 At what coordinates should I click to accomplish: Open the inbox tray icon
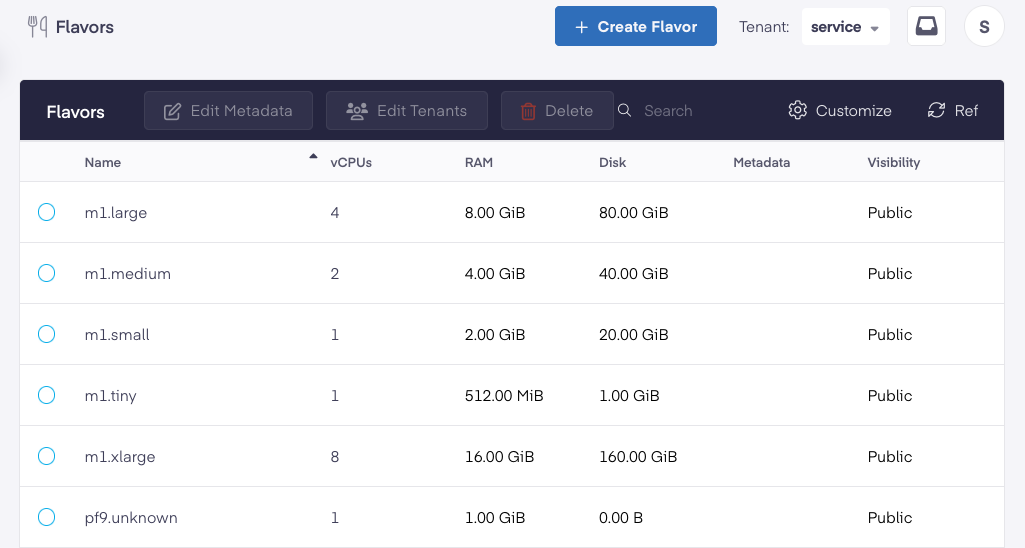click(x=926, y=27)
